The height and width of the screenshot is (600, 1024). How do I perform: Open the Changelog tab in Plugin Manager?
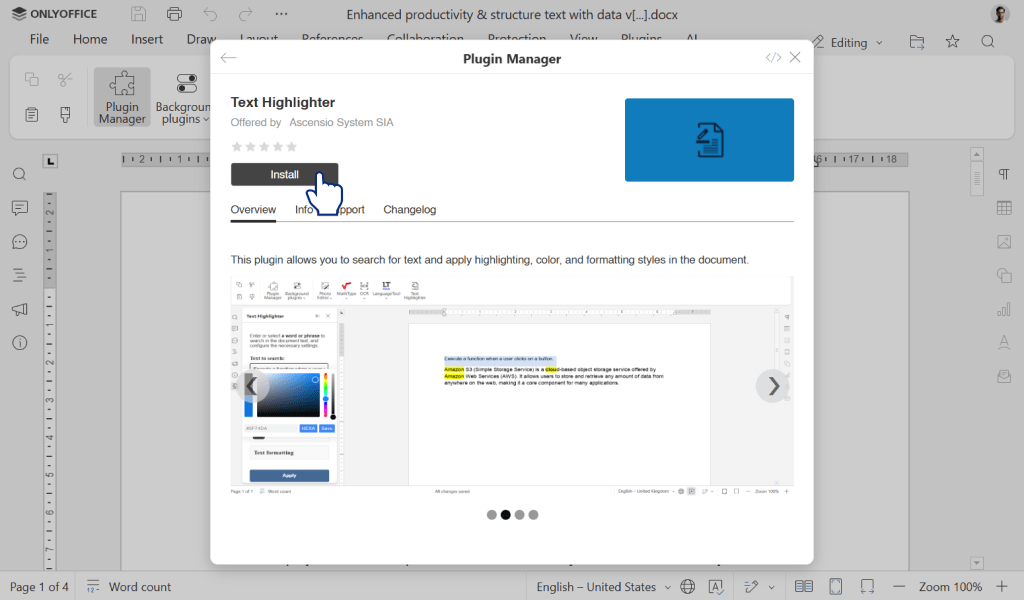(x=410, y=209)
